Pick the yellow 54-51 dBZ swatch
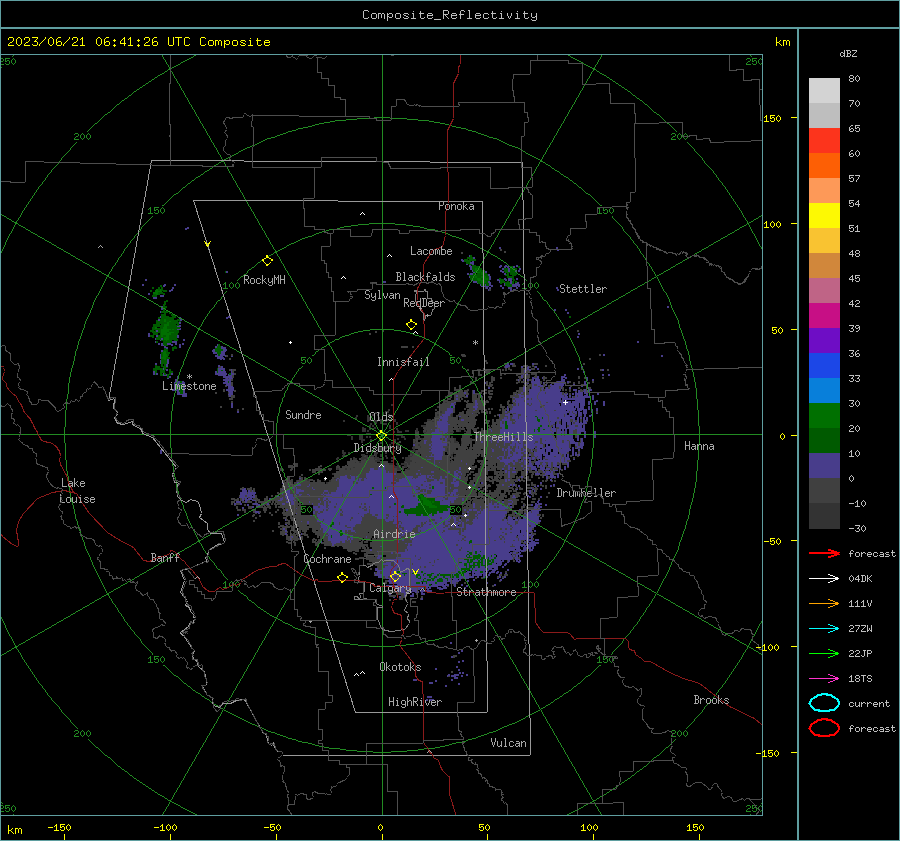The width and height of the screenshot is (900, 841). coord(824,216)
